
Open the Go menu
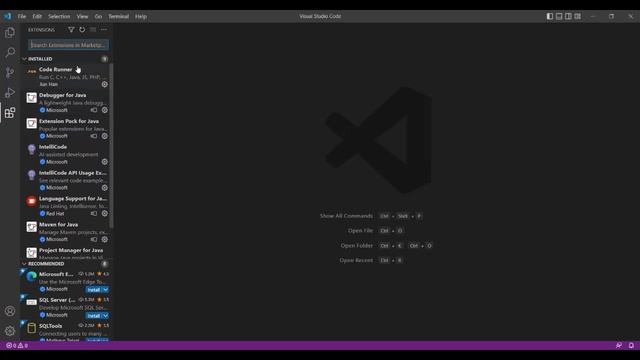[98, 16]
